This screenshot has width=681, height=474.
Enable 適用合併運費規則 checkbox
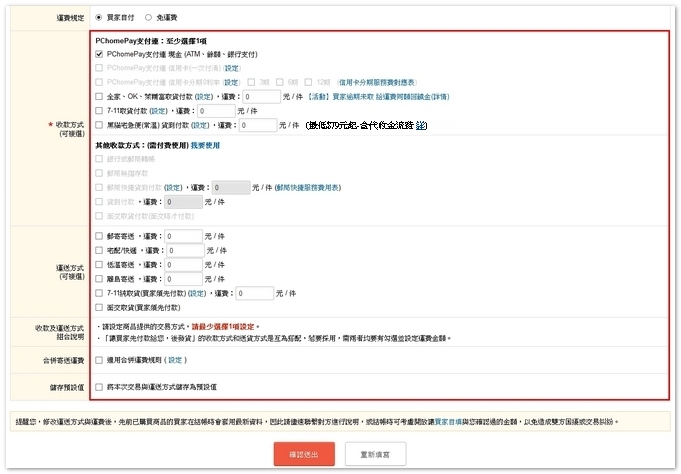(x=99, y=360)
